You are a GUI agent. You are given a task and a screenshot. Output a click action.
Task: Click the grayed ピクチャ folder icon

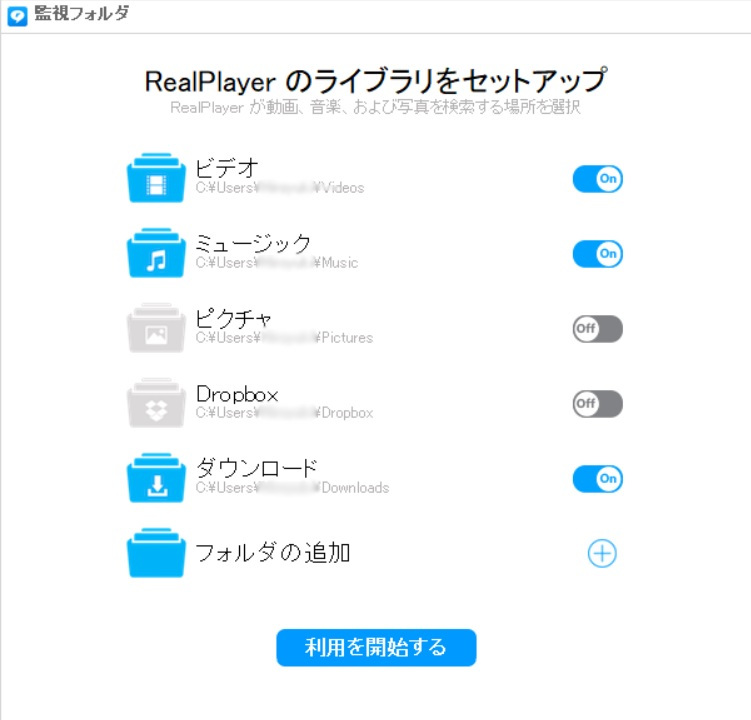pos(157,329)
